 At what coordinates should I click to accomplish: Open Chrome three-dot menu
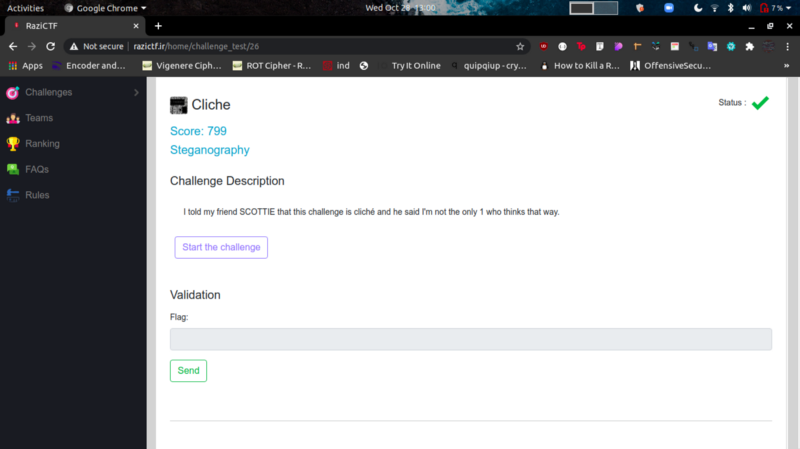click(787, 46)
